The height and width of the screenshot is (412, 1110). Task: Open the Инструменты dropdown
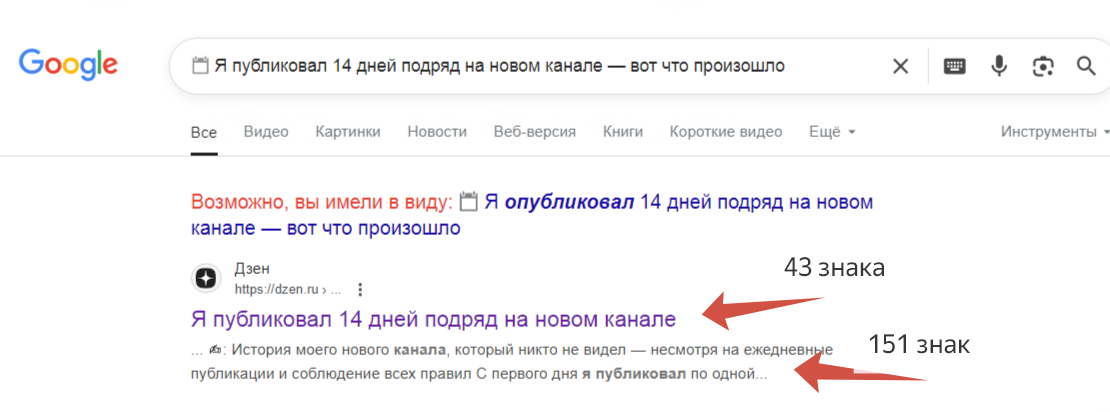(1054, 132)
